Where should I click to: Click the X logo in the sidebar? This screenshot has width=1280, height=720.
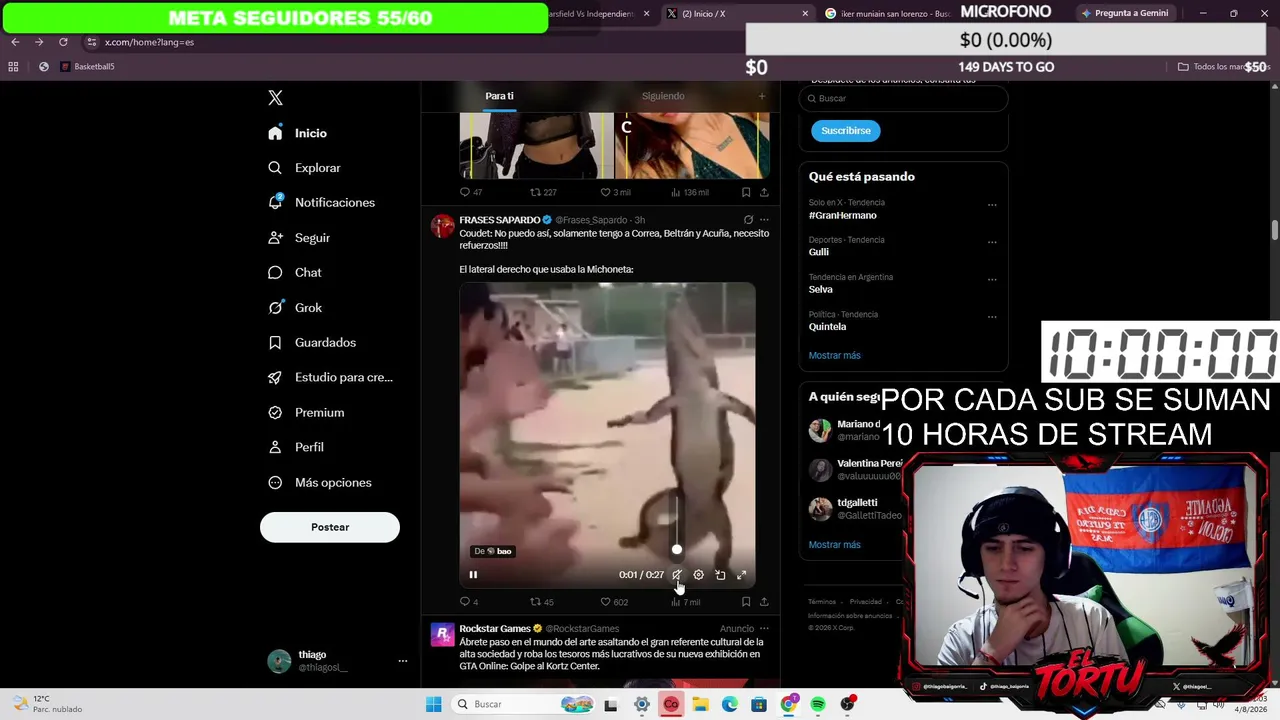click(275, 98)
